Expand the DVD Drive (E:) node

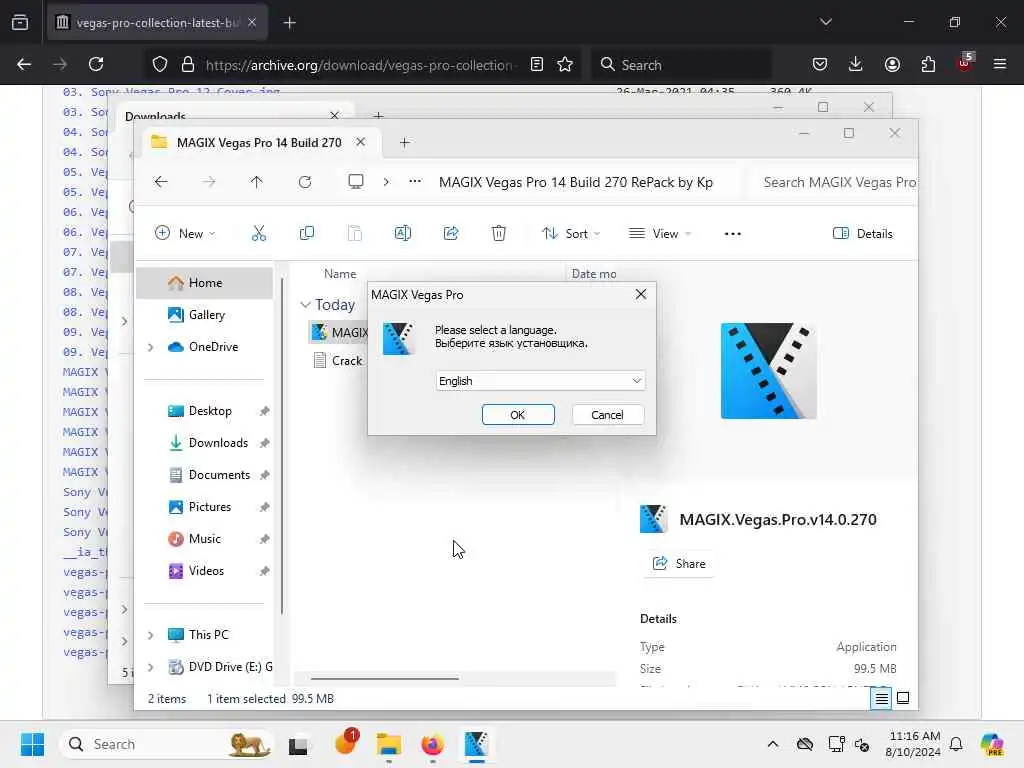151,667
